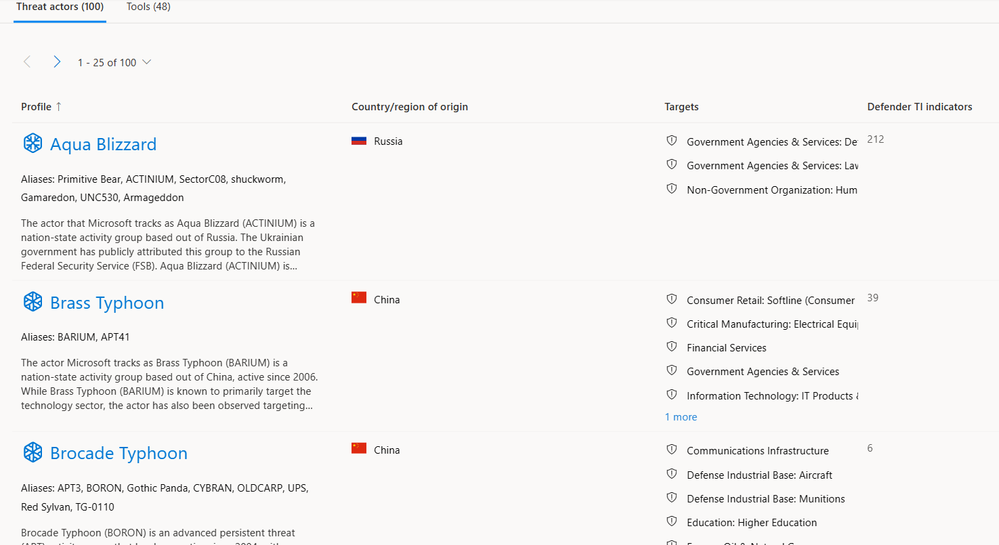Select 'Defense Industrial Base: Munitions' target
Screen dimensions: 999x545
pos(766,499)
